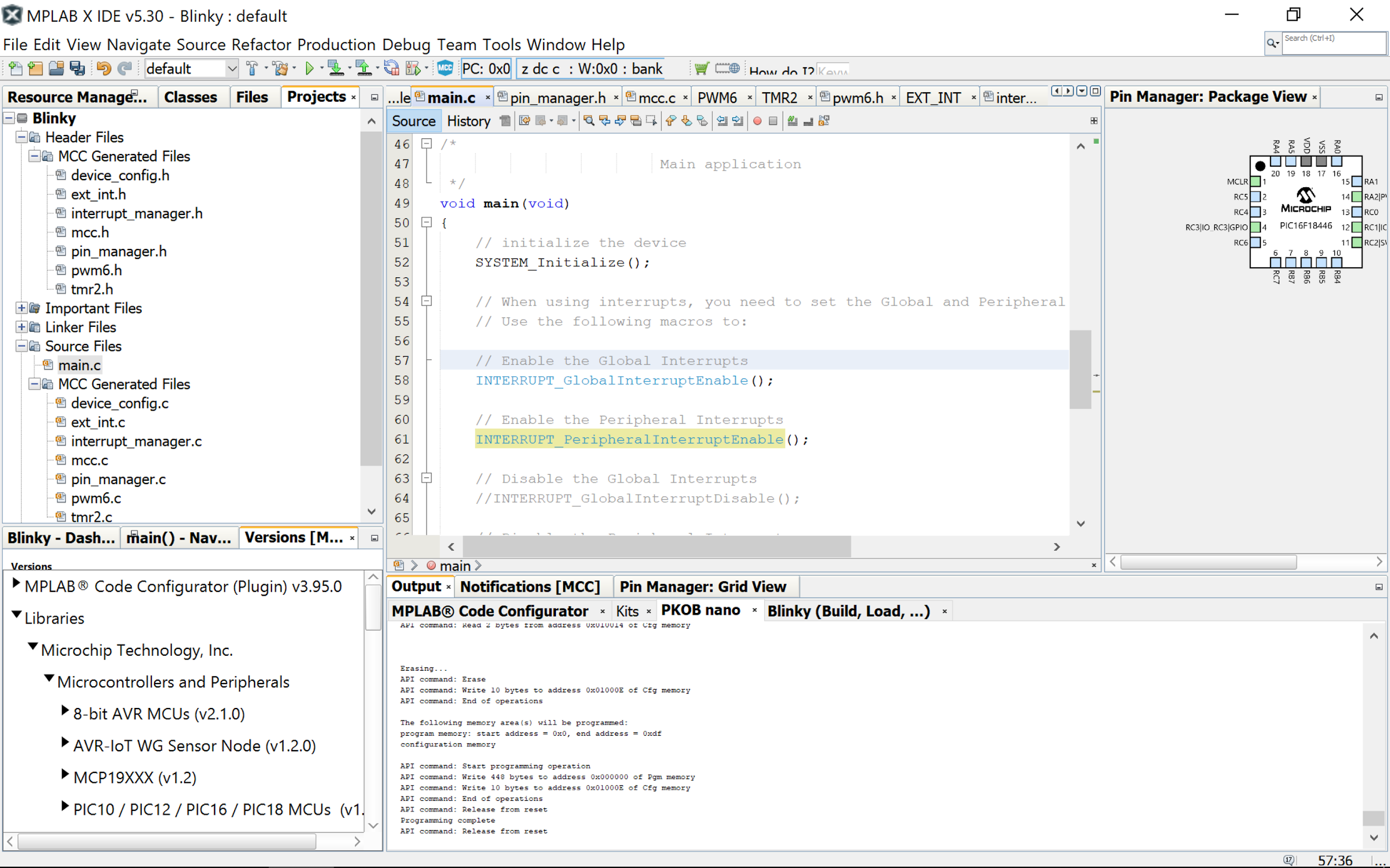Read device memory with the green upload-arrow icon
The height and width of the screenshot is (868, 1390).
pyautogui.click(x=364, y=69)
